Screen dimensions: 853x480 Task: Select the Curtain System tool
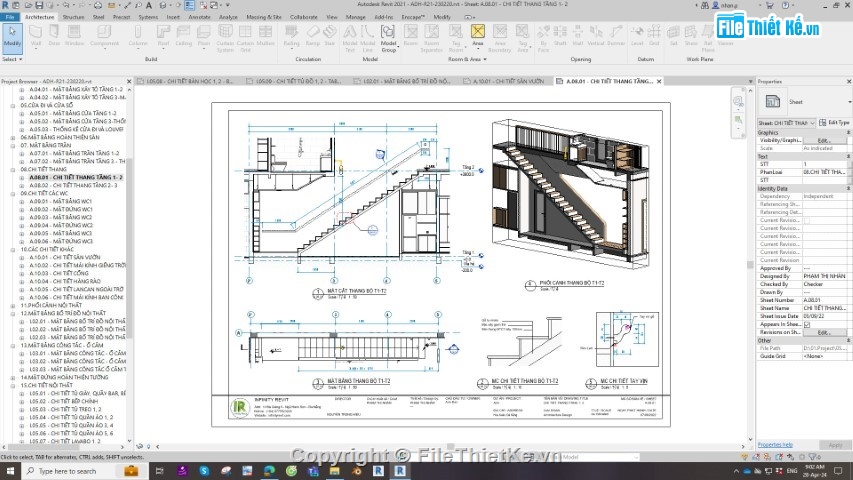[x=225, y=38]
